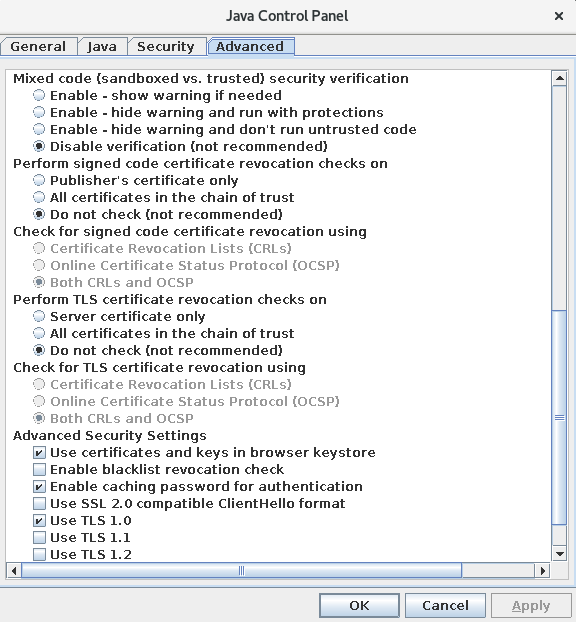
Task: Go to the Security tab
Action: (166, 47)
